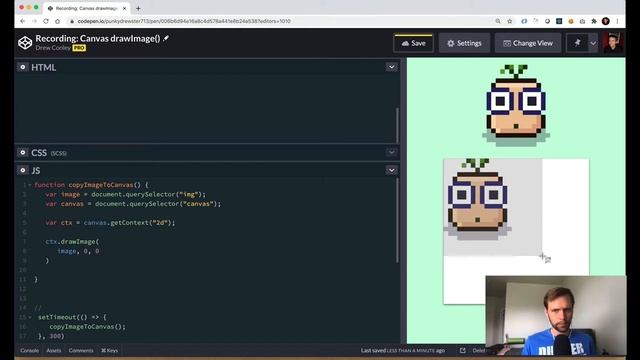
Task: Click the line with getContext("2d")
Action: coord(110,223)
